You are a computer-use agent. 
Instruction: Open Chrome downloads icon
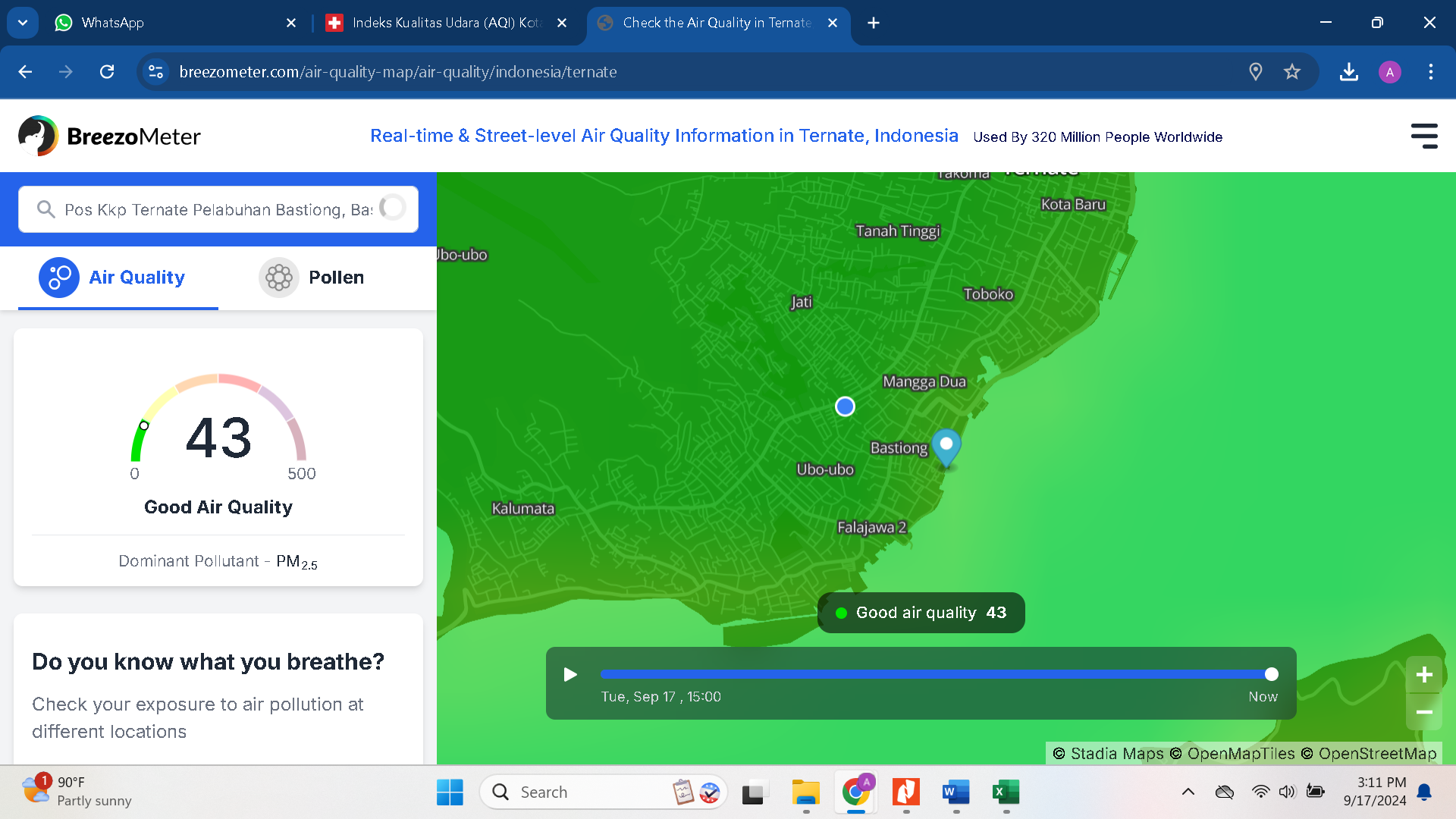pos(1349,72)
